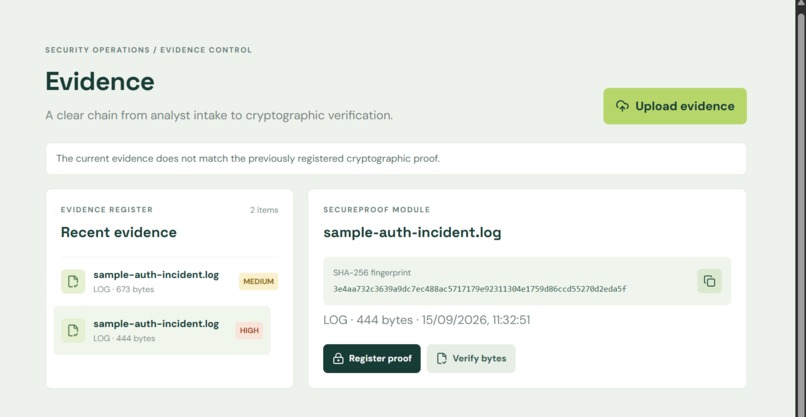Select the HIGH severity log entry
The width and height of the screenshot is (806, 417).
(162, 330)
